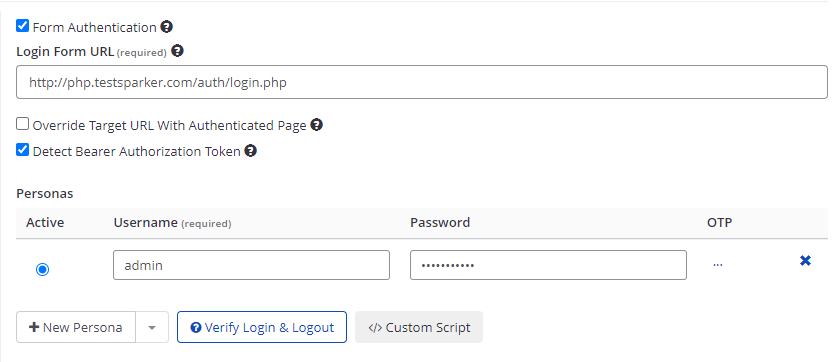Focus the Username field containing admin

click(x=251, y=265)
